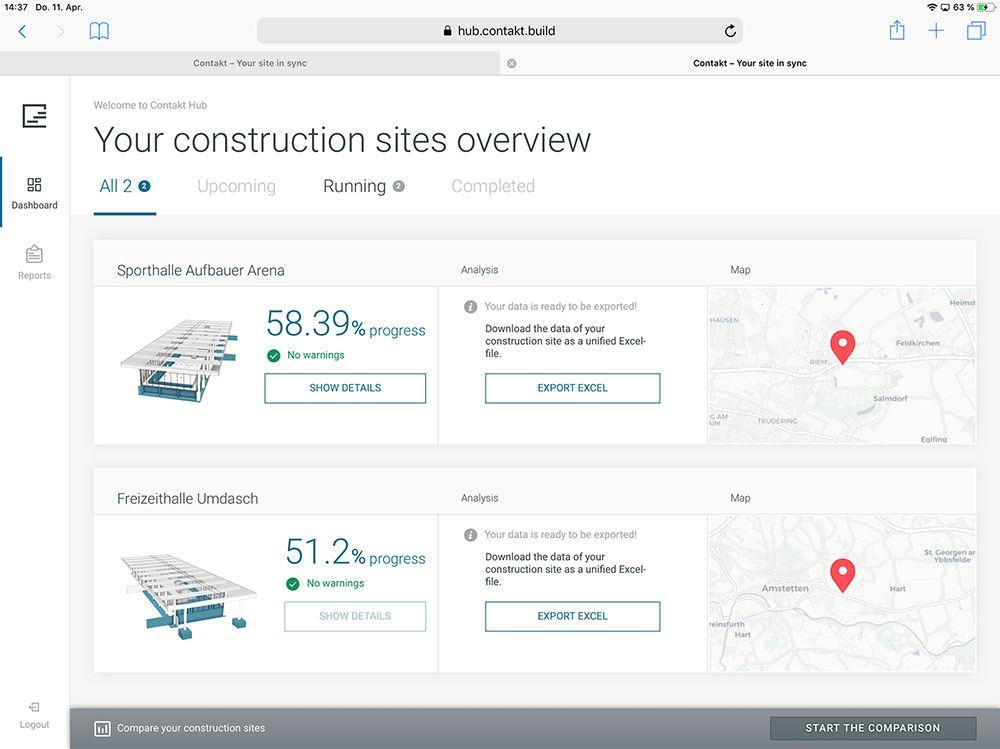Screen dimensions: 1000x749
Task: Switch to the Completed tab
Action: (493, 186)
